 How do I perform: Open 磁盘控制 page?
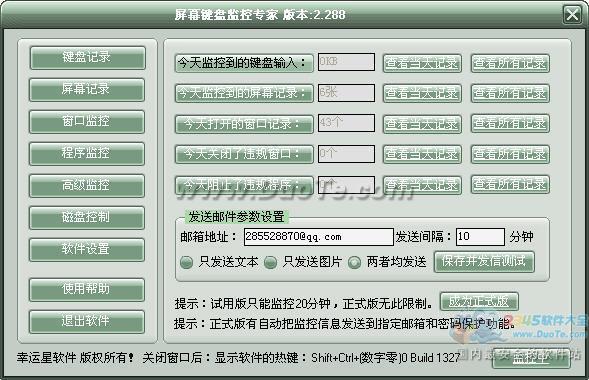pyautogui.click(x=87, y=217)
